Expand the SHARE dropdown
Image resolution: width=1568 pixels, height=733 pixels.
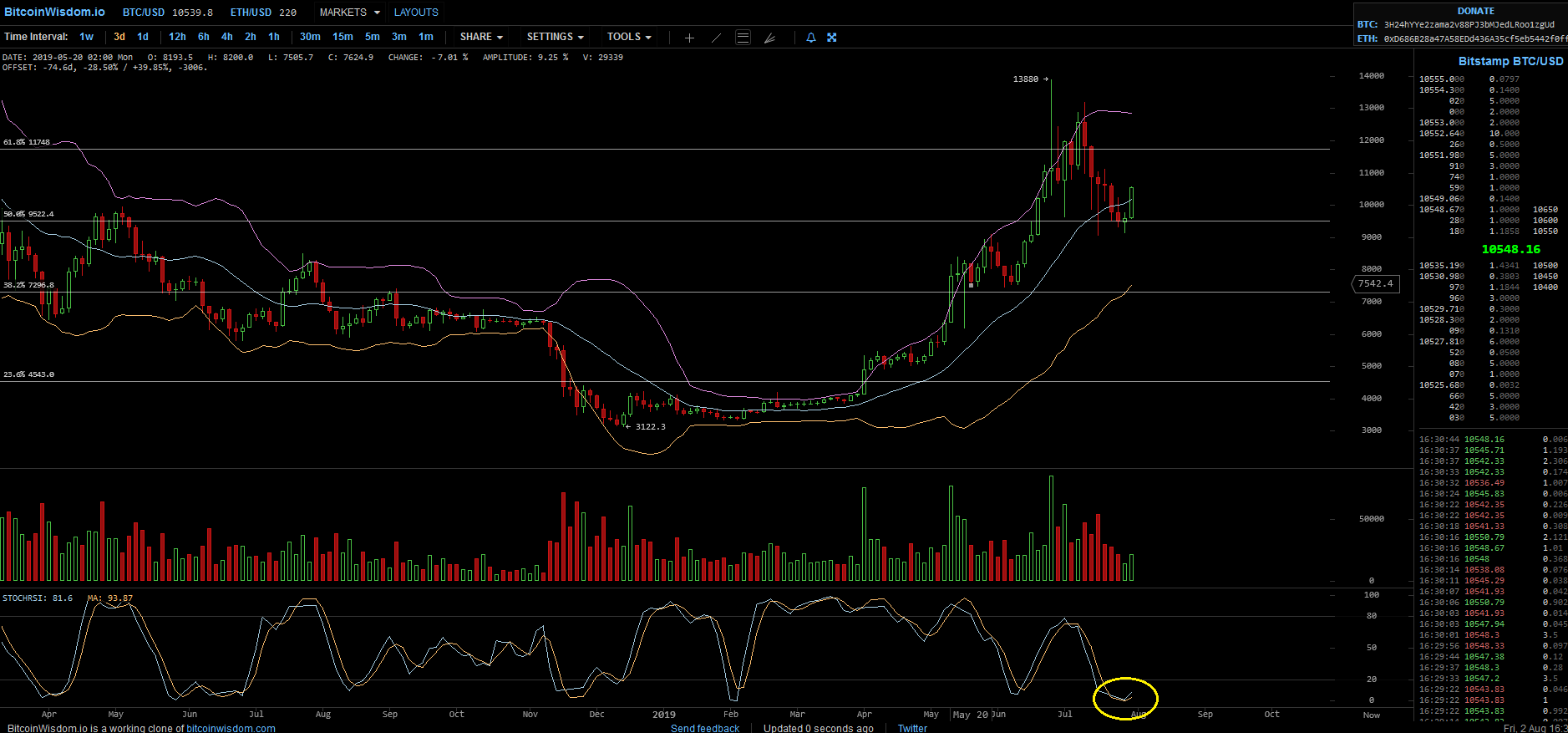click(481, 37)
